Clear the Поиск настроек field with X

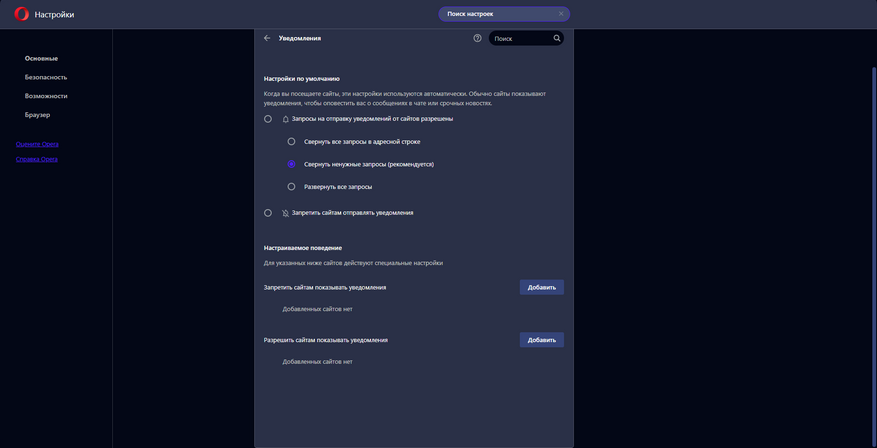[x=561, y=14]
